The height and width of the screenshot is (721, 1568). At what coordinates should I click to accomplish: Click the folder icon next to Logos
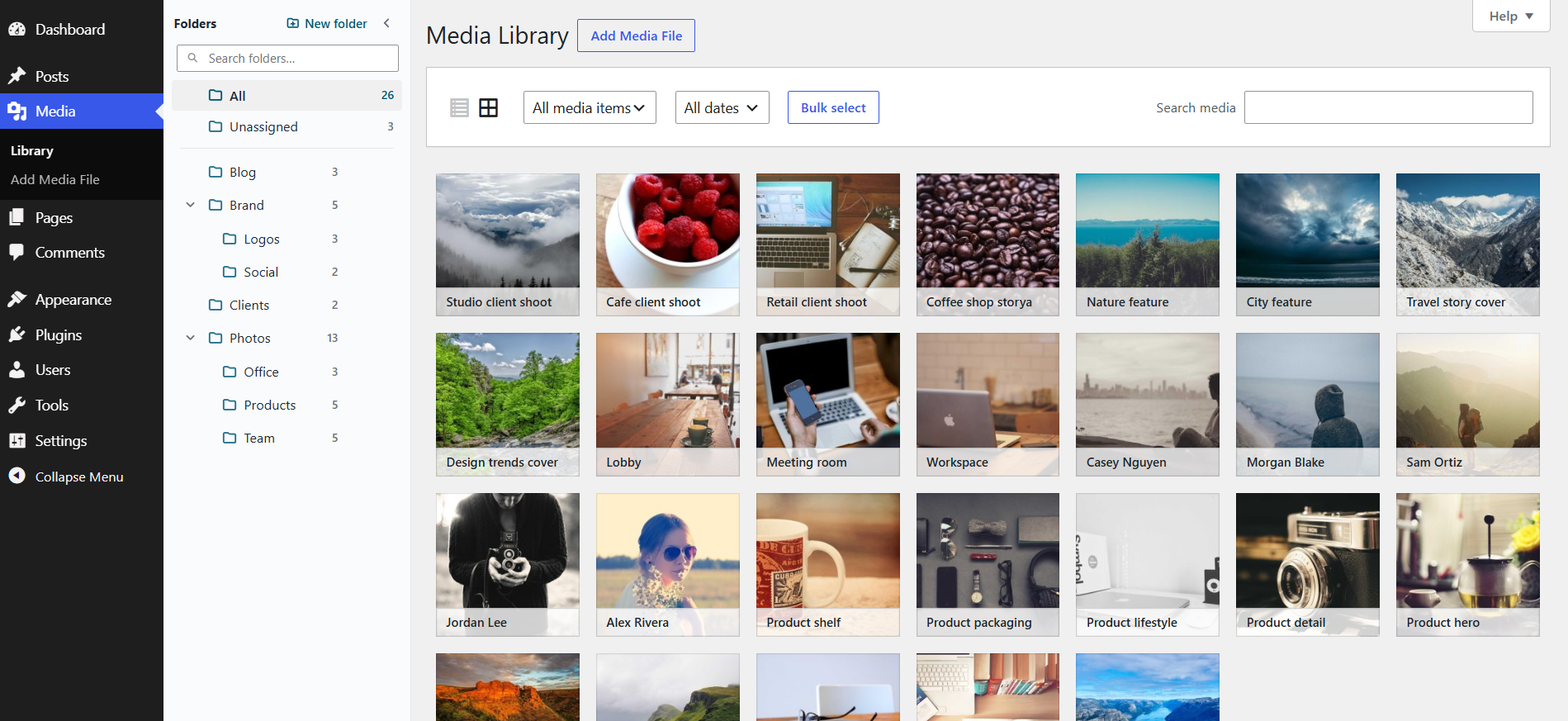[x=230, y=239]
